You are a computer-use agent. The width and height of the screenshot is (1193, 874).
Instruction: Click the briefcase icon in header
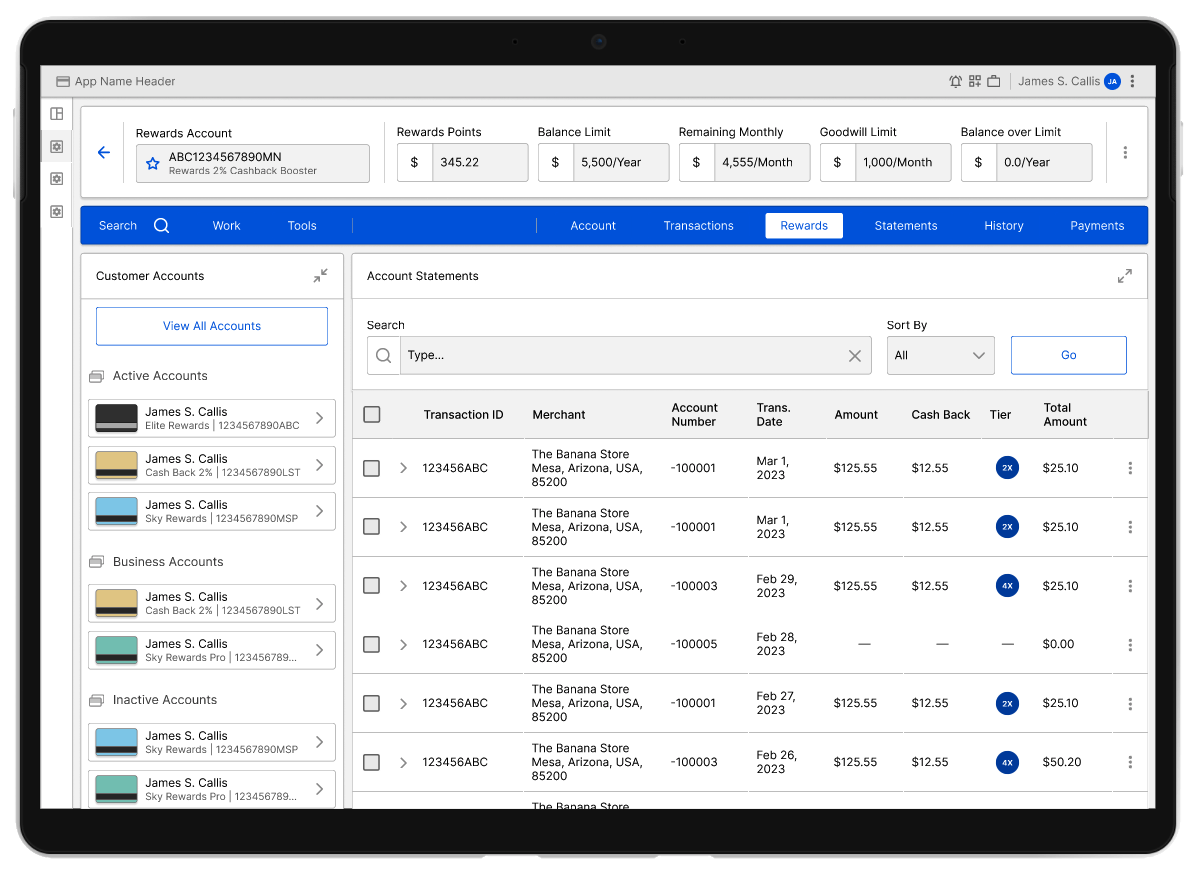tap(994, 82)
